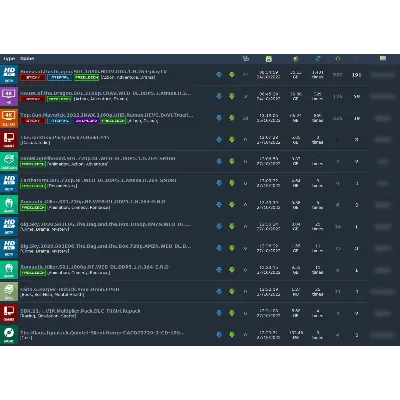Click the HD category icon beside House of the Dragon
The height and width of the screenshot is (400, 400).
[9, 75]
